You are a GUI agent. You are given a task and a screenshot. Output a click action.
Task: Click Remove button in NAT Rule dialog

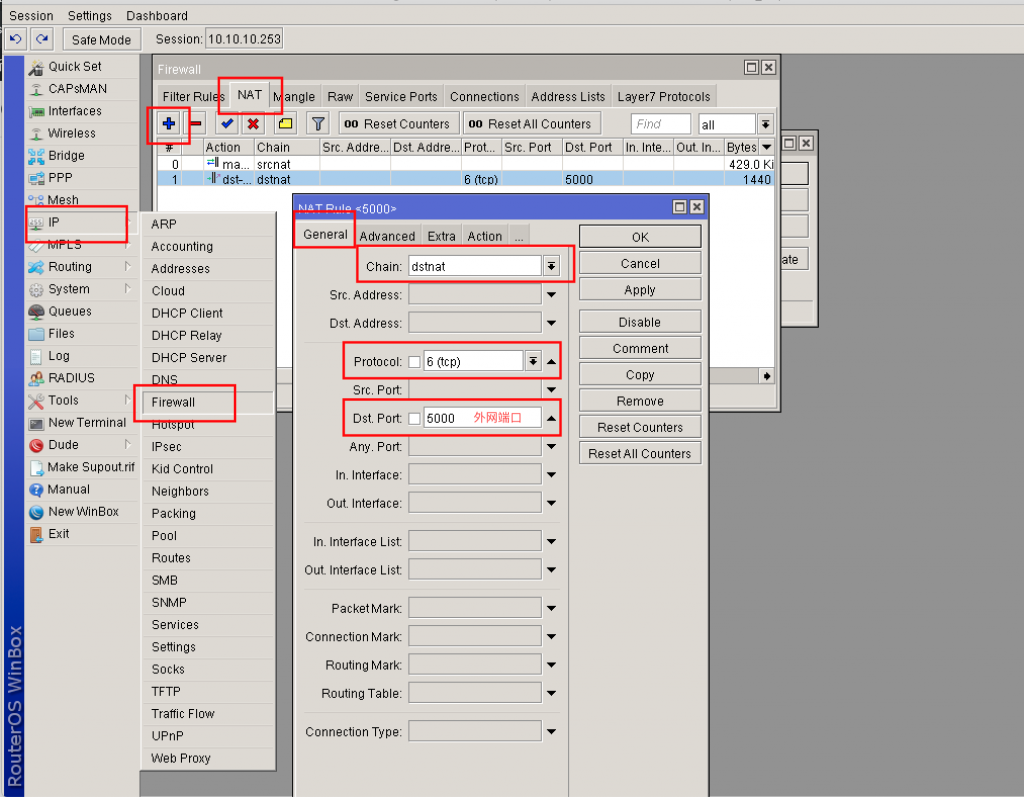pyautogui.click(x=640, y=401)
